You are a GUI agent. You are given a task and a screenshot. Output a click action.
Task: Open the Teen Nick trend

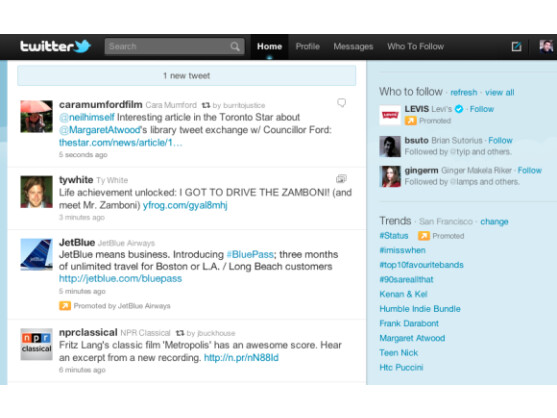399,353
